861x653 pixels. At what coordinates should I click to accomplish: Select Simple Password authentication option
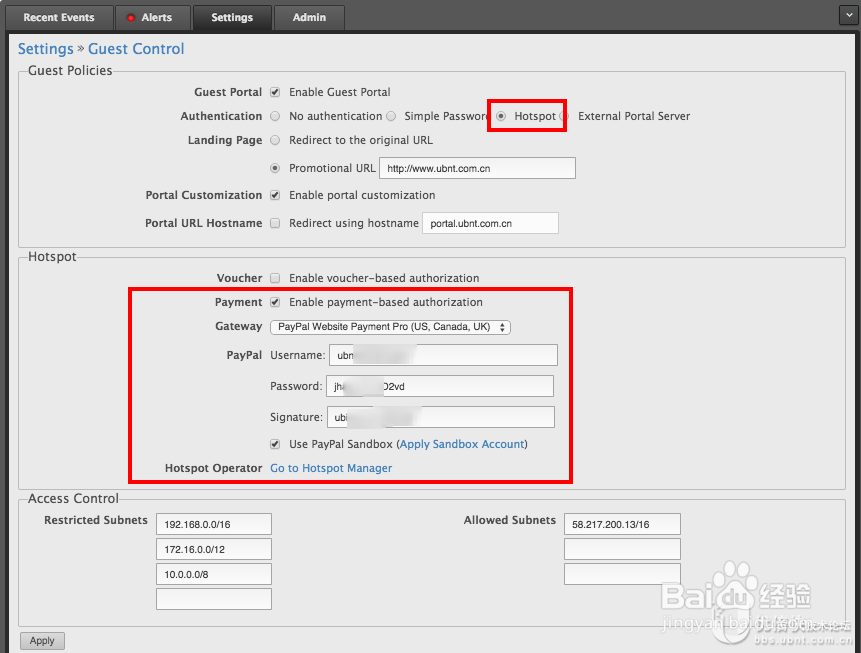391,116
